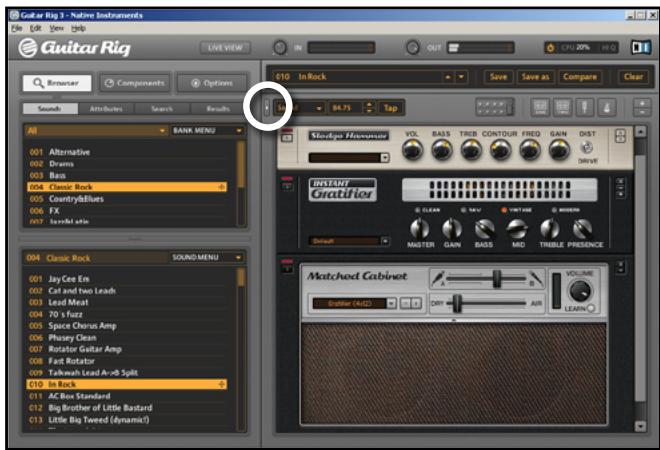
Task: Click the CPU power icon
Action: [550, 48]
